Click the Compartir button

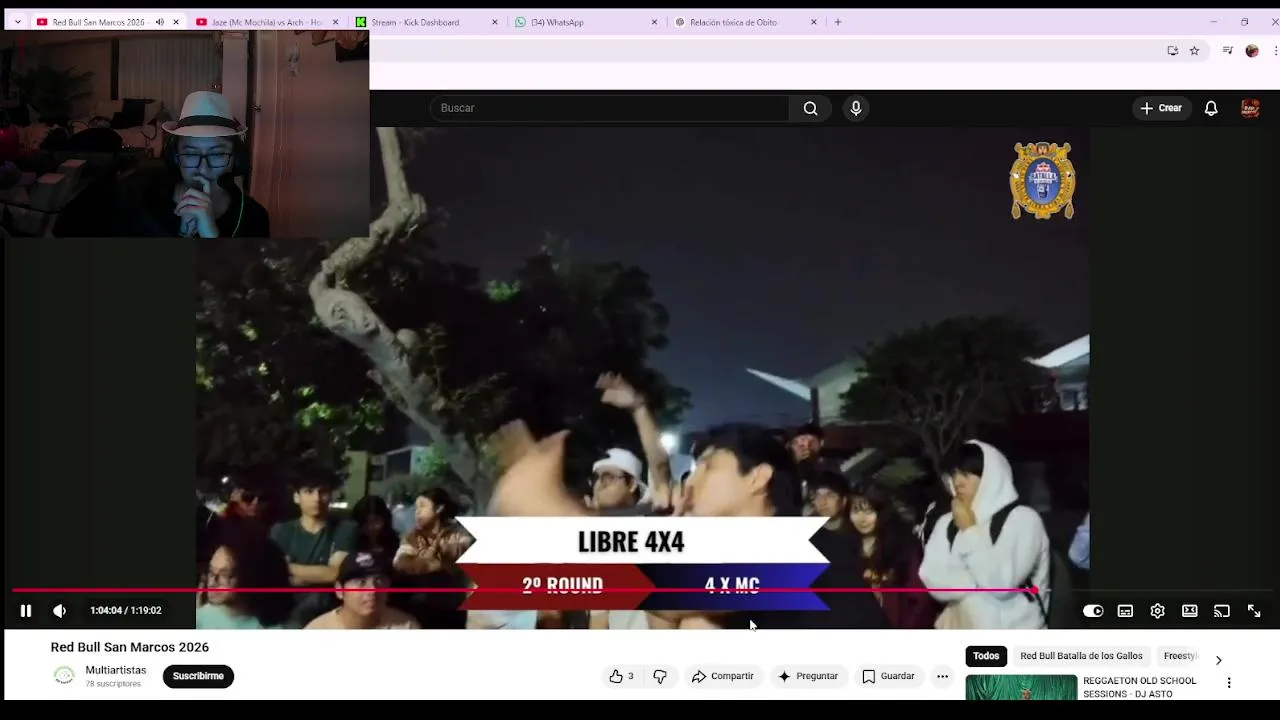[x=722, y=677]
